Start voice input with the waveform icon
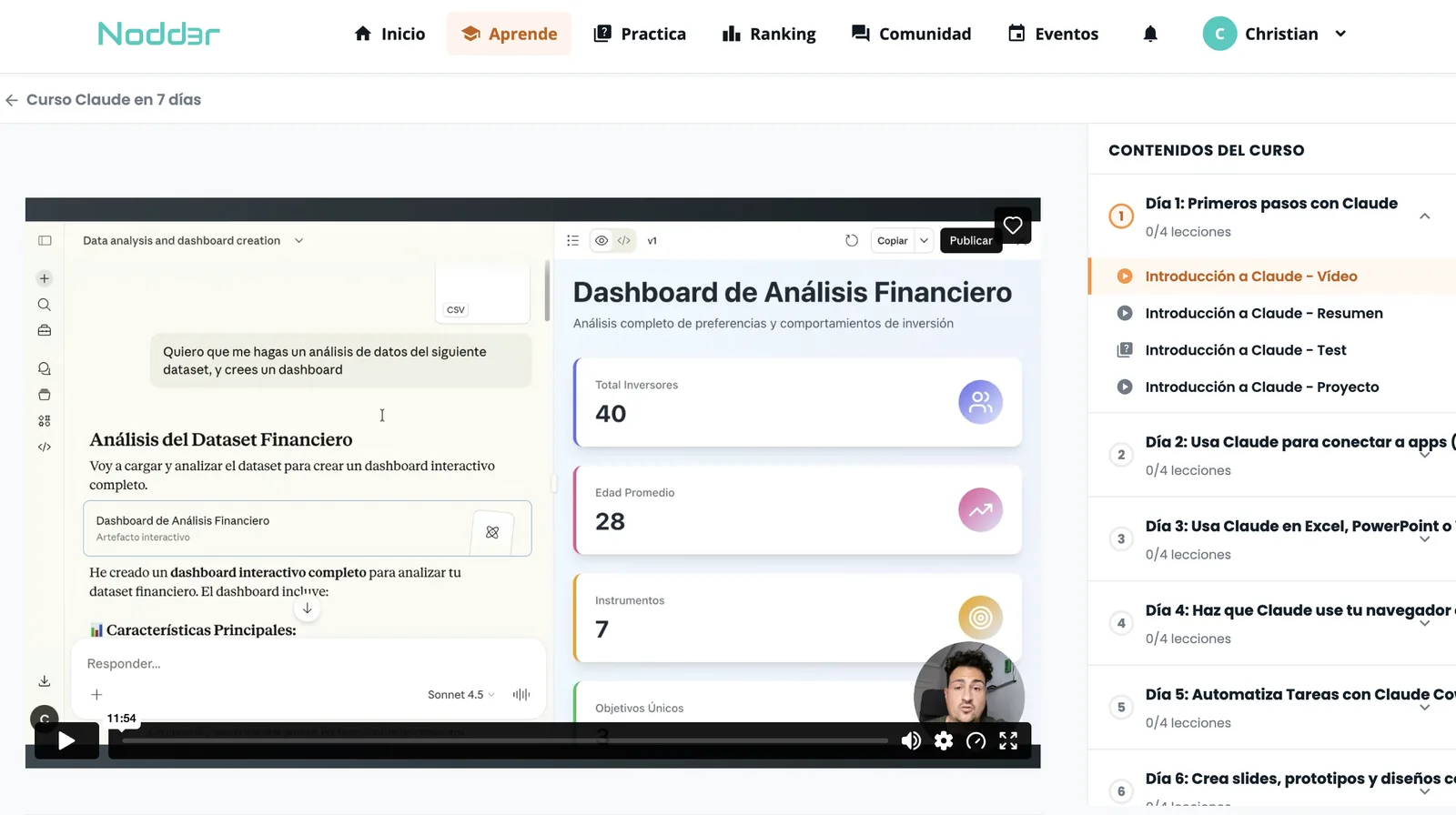The height and width of the screenshot is (815, 1456). pyautogui.click(x=521, y=694)
